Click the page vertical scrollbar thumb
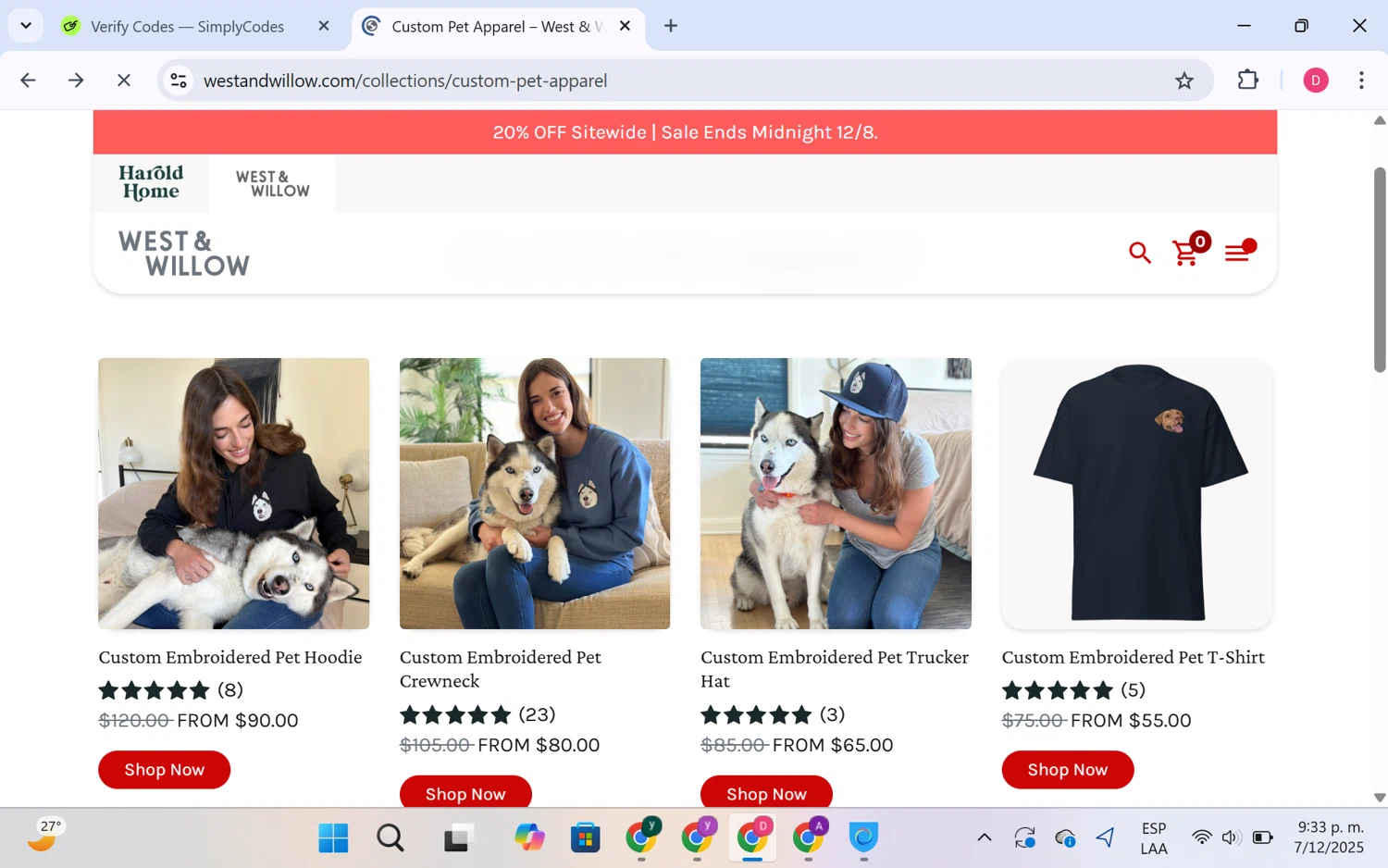The height and width of the screenshot is (868, 1388). point(1380,270)
